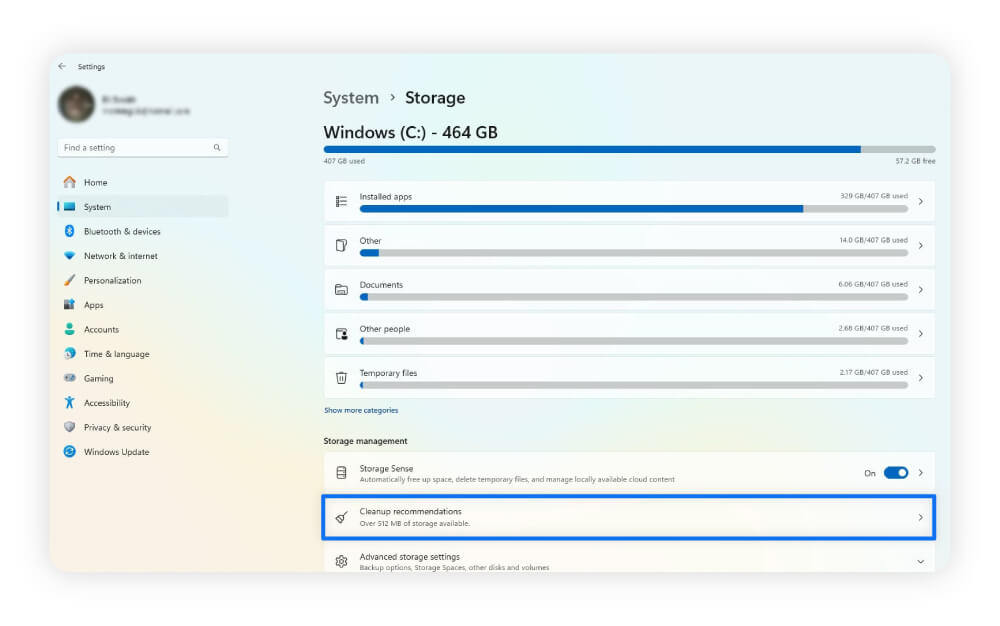This screenshot has height=626, width=1000.
Task: Click the Apps icon in sidebar
Action: 70,305
